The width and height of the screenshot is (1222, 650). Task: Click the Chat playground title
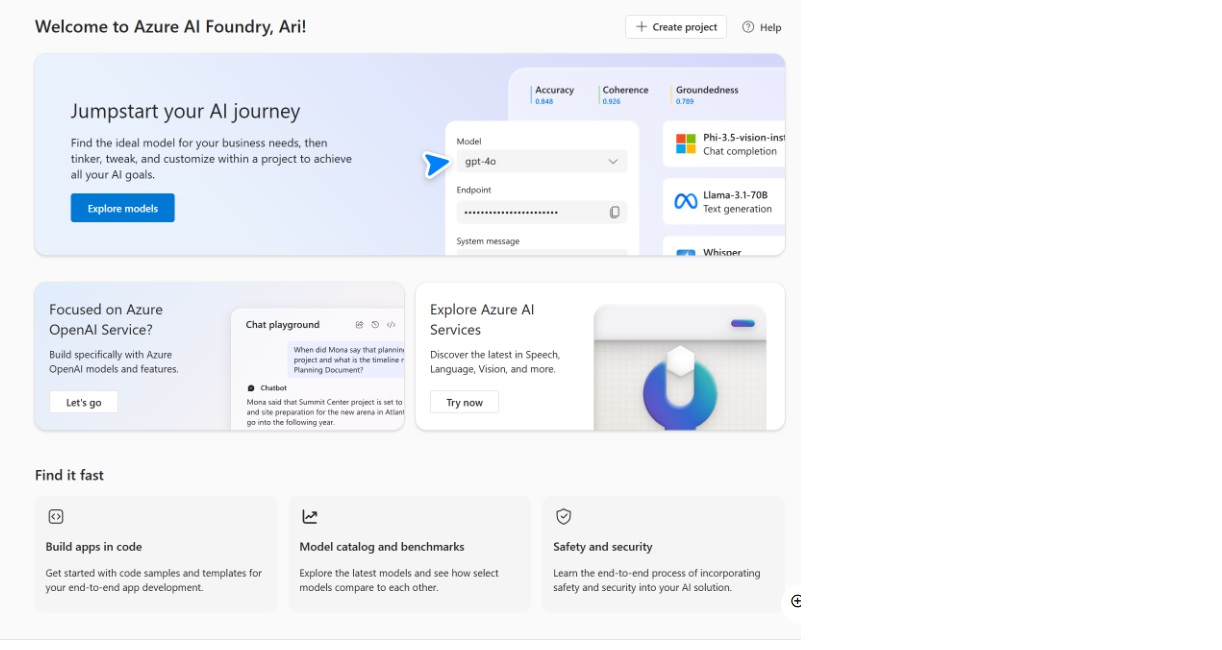283,325
